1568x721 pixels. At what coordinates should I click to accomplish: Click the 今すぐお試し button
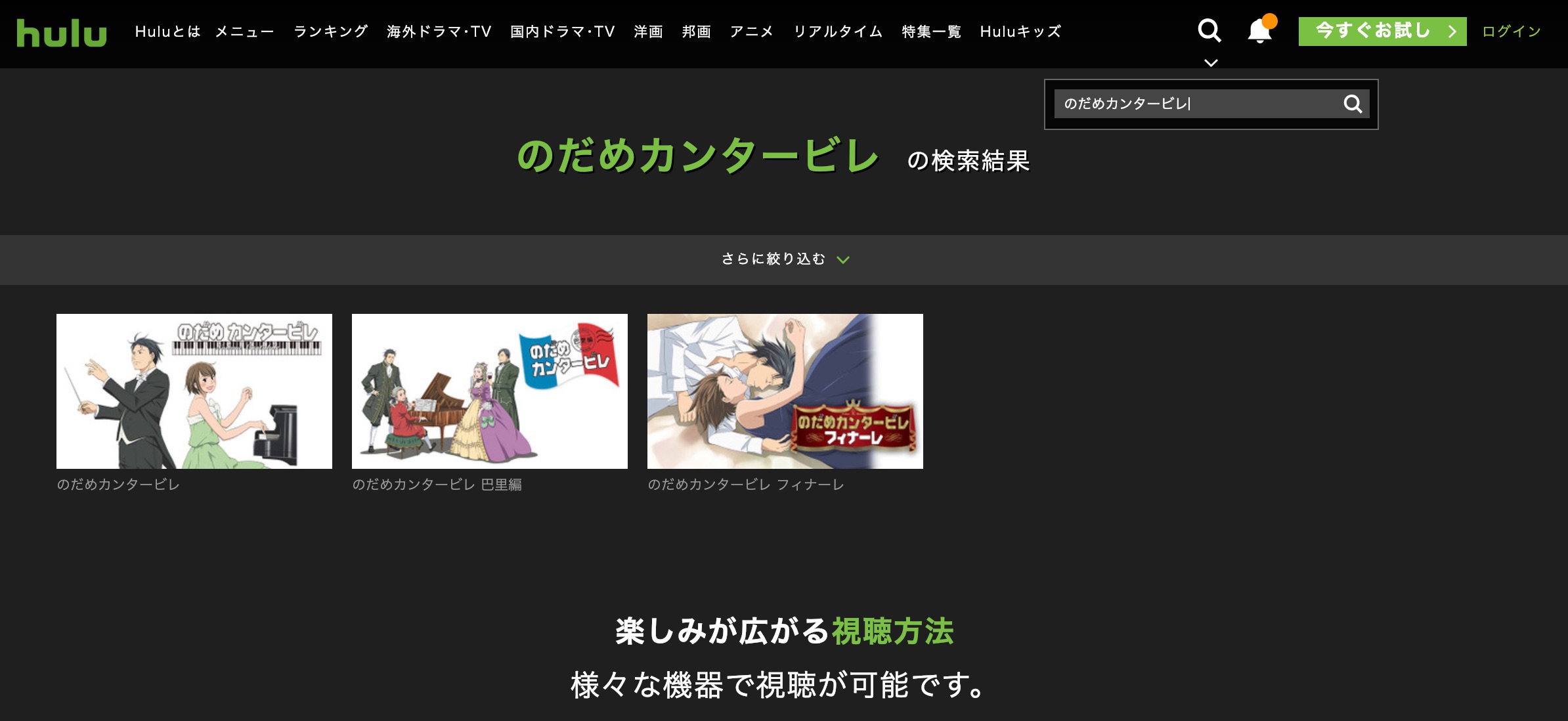click(1382, 31)
